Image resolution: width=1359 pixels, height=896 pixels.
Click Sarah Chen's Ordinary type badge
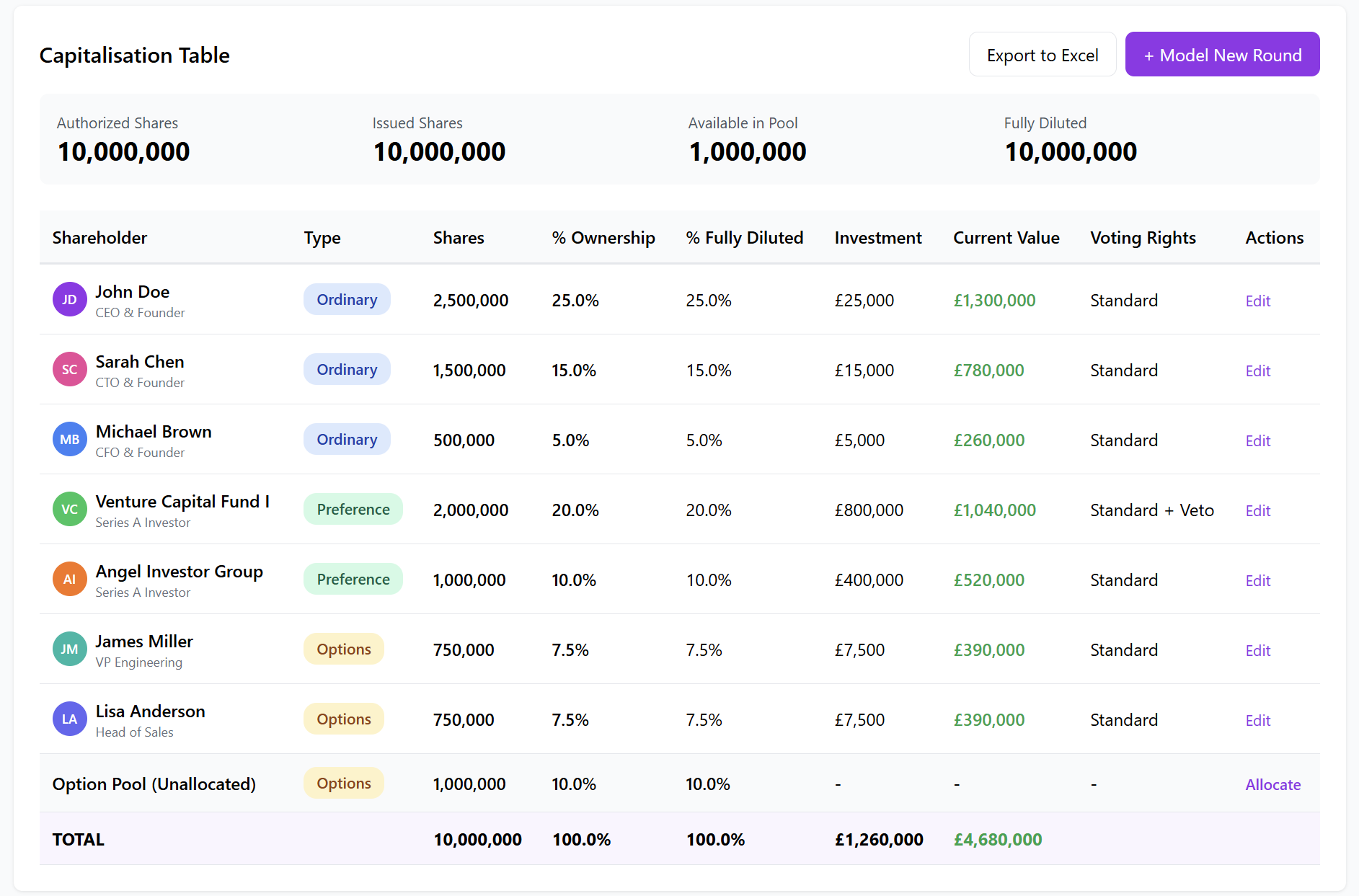347,370
